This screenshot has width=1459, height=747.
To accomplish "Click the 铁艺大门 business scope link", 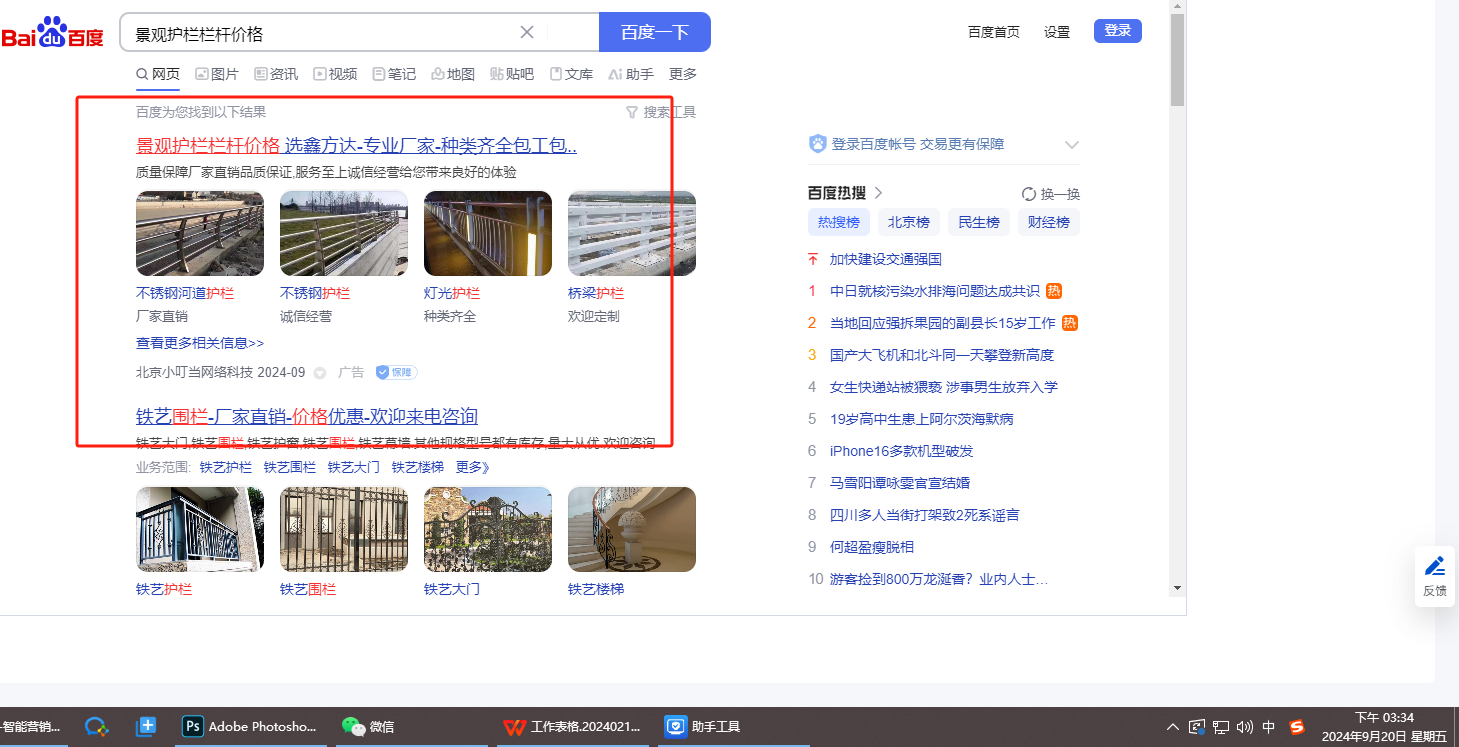I will click(x=354, y=467).
